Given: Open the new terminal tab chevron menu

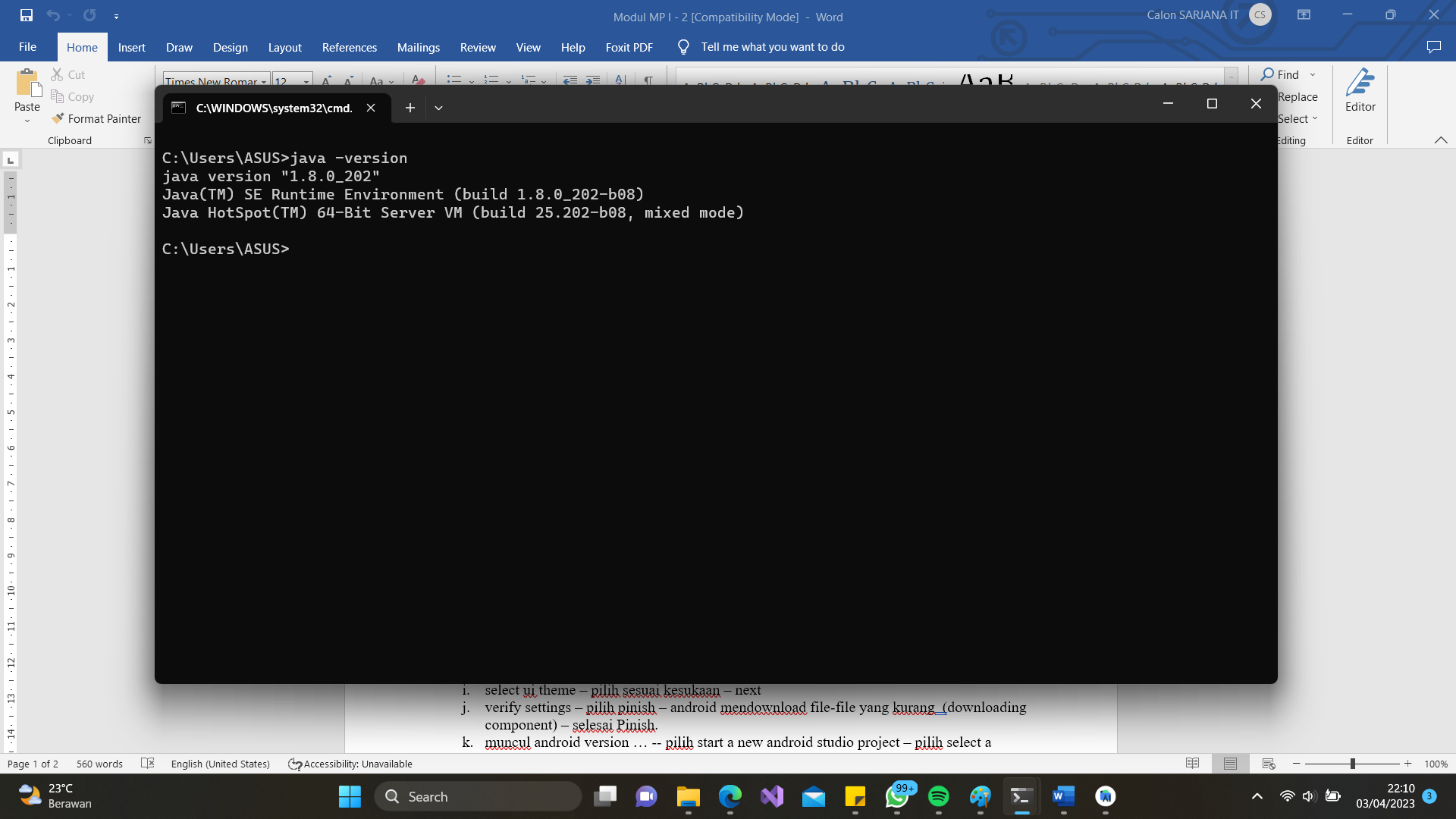Looking at the screenshot, I should point(438,107).
